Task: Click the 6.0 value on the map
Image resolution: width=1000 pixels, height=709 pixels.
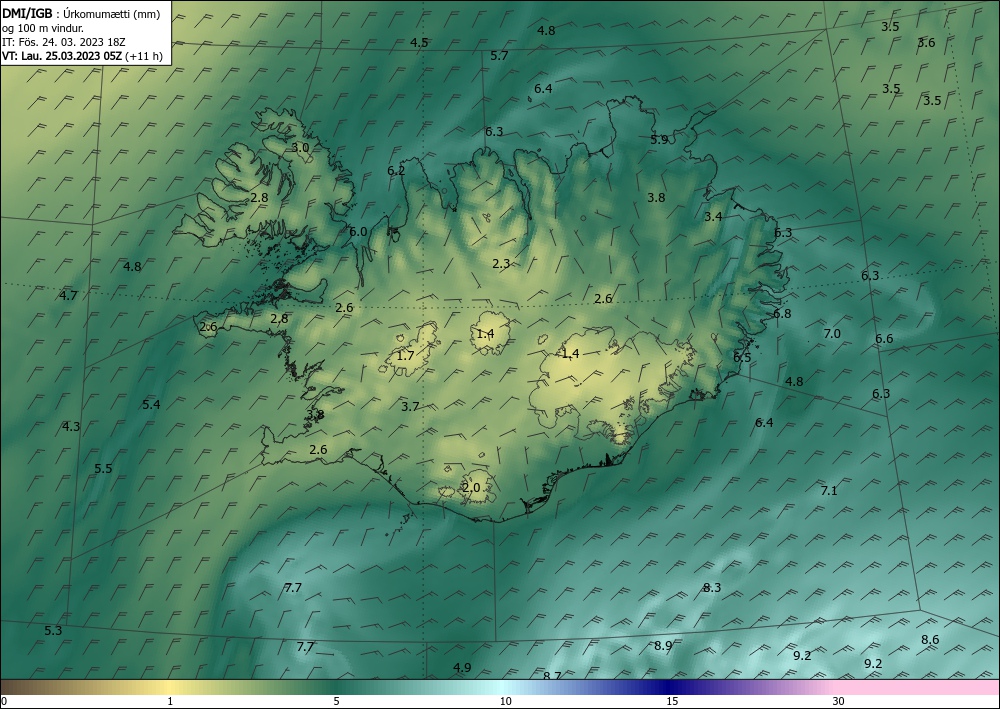Action: [358, 231]
